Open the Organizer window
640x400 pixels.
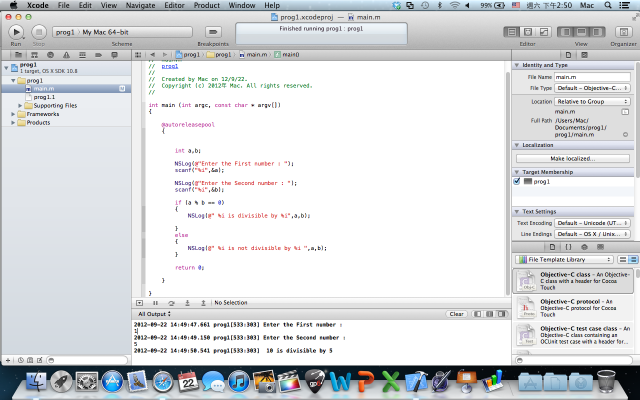tap(623, 32)
